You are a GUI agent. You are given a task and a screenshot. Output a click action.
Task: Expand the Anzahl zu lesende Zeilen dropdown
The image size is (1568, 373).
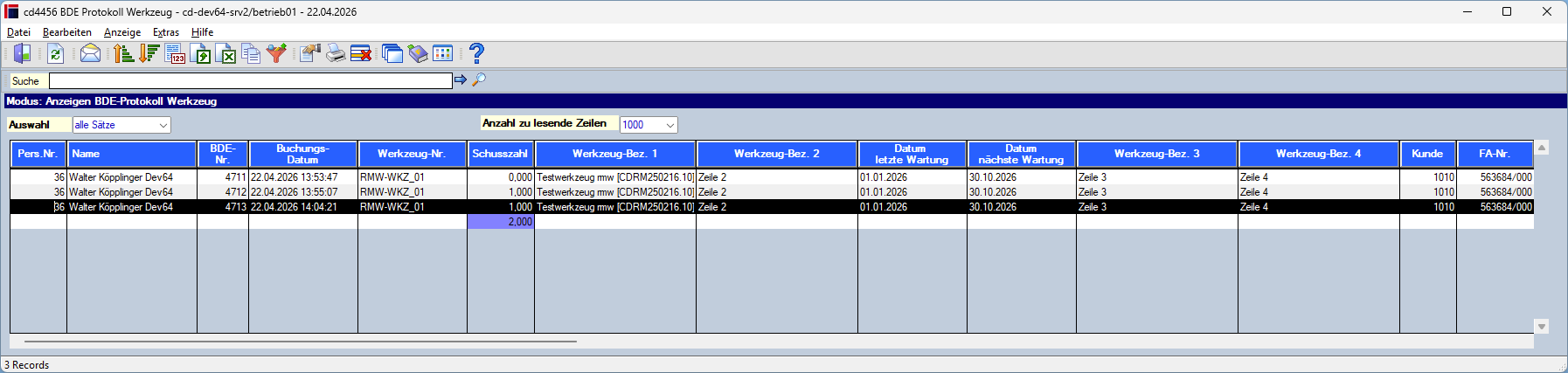click(649, 125)
